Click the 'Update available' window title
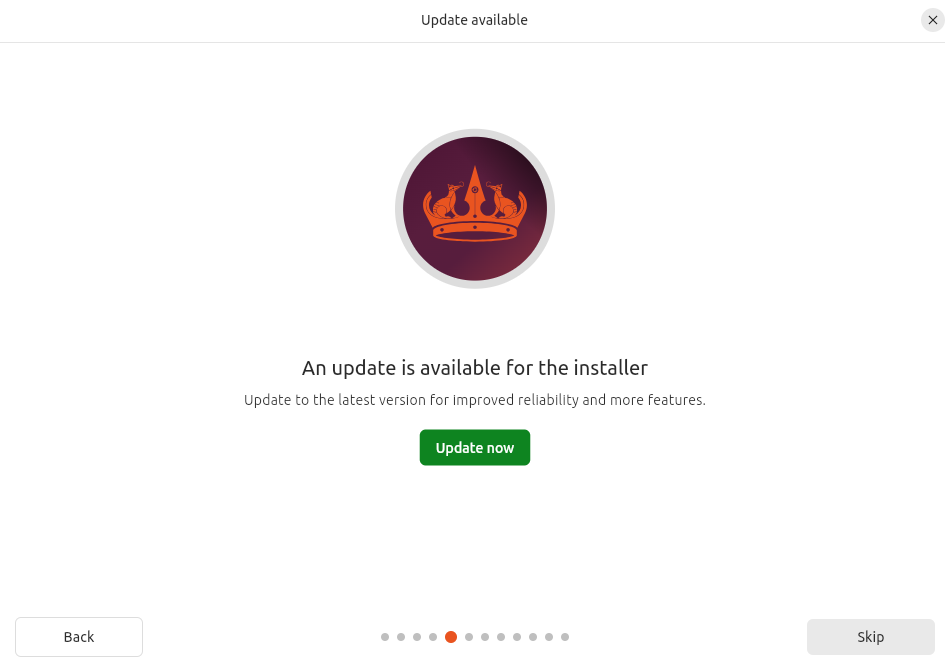 click(474, 20)
